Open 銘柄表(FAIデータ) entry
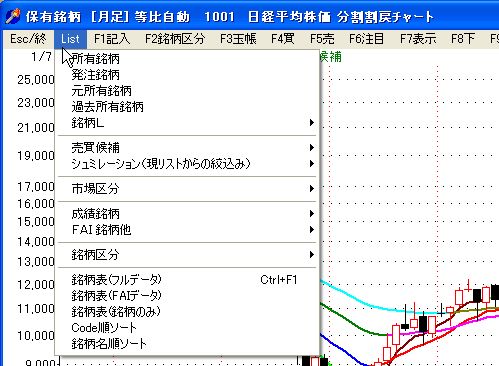Screen dimensions: 499x366 coord(187,296)
